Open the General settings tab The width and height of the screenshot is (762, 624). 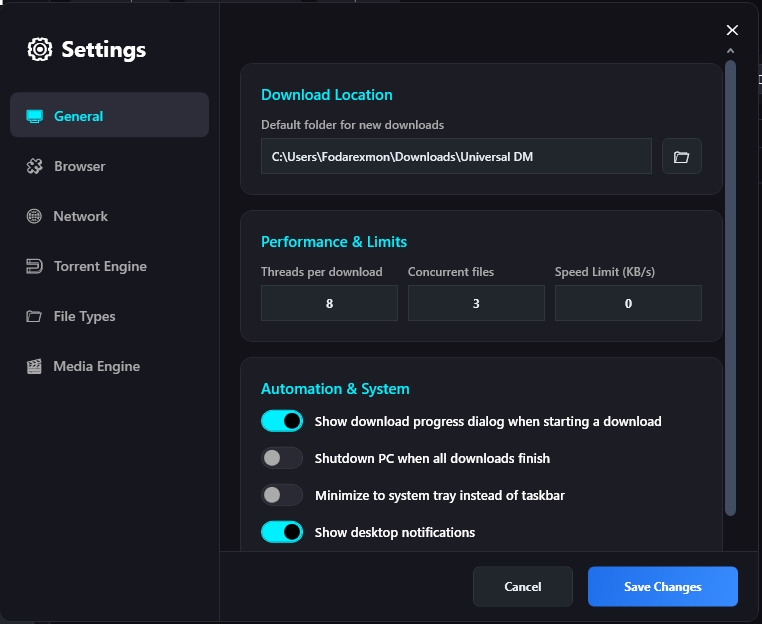109,115
